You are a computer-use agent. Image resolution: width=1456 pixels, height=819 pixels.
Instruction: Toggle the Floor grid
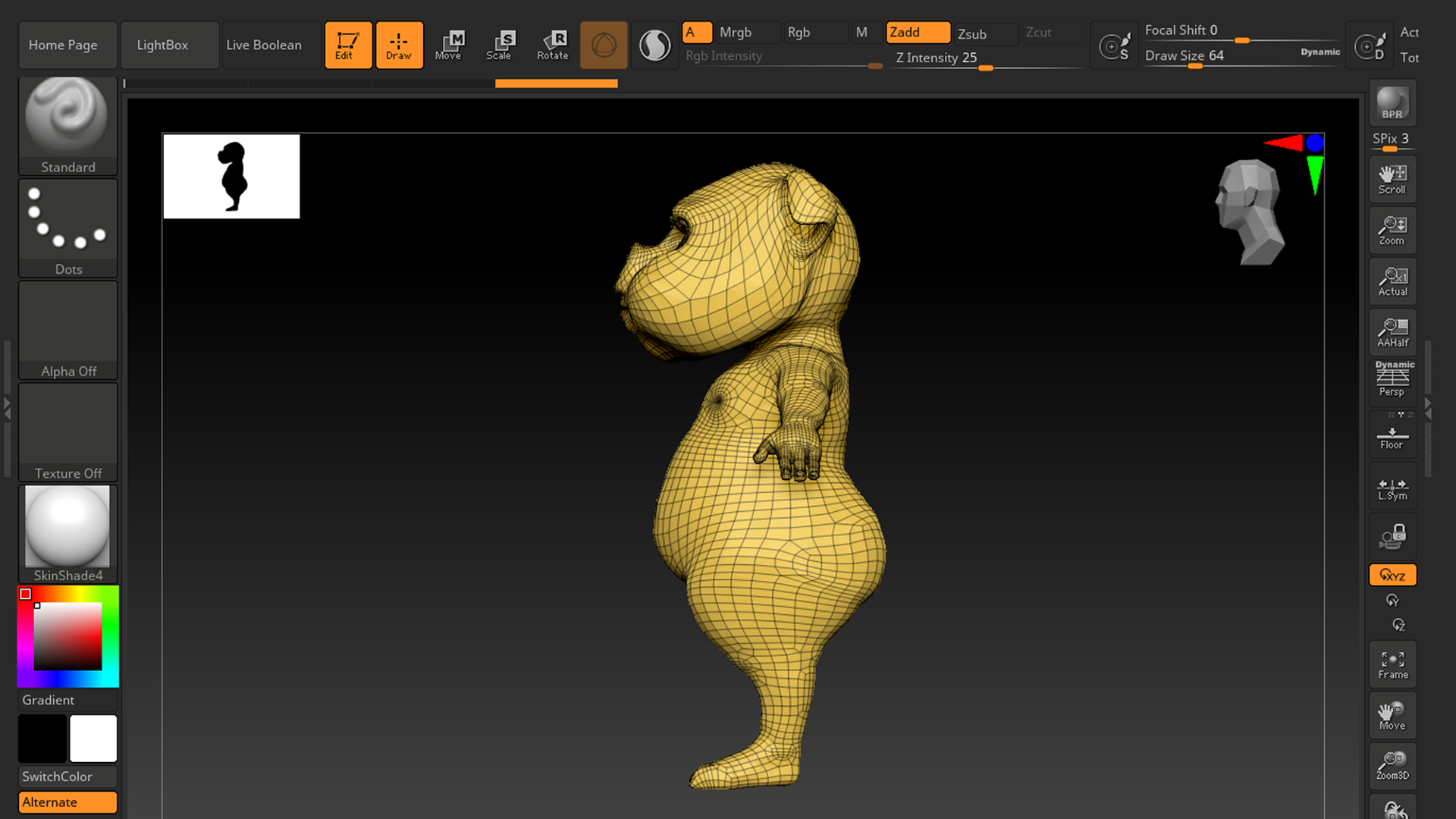1392,435
